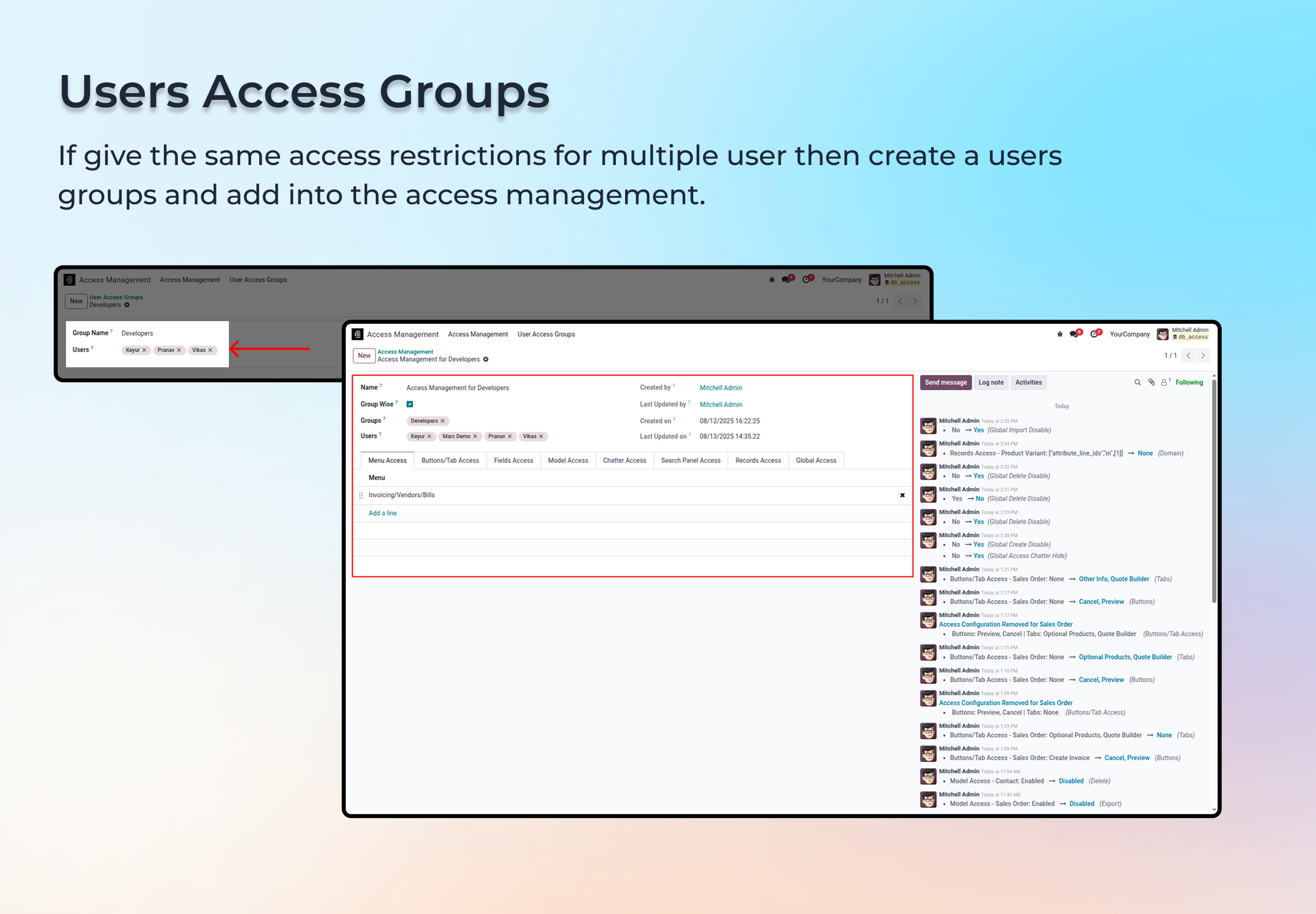
Task: Remove the Developers tag from Groups
Action: coord(443,421)
